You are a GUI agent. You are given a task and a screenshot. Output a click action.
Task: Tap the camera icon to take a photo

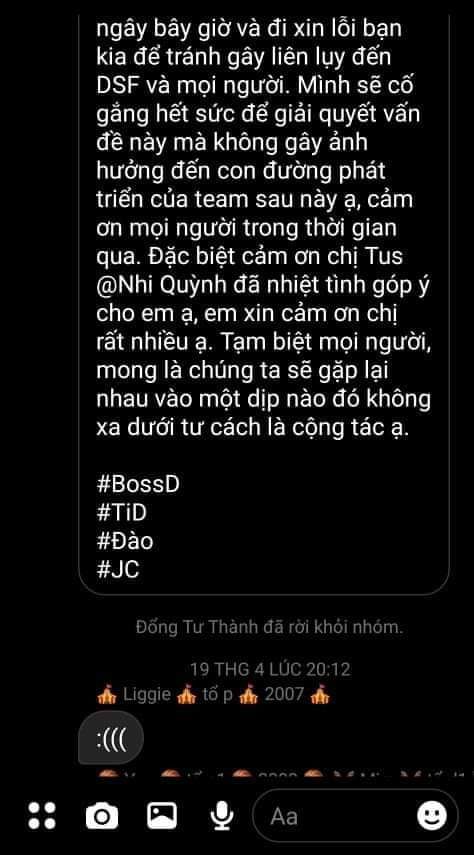pyautogui.click(x=102, y=817)
